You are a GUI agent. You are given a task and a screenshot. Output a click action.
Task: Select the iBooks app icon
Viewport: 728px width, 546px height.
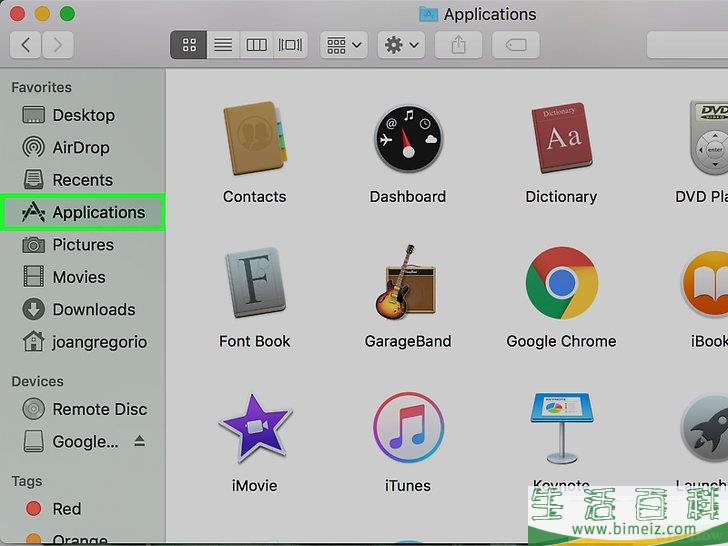(x=705, y=283)
